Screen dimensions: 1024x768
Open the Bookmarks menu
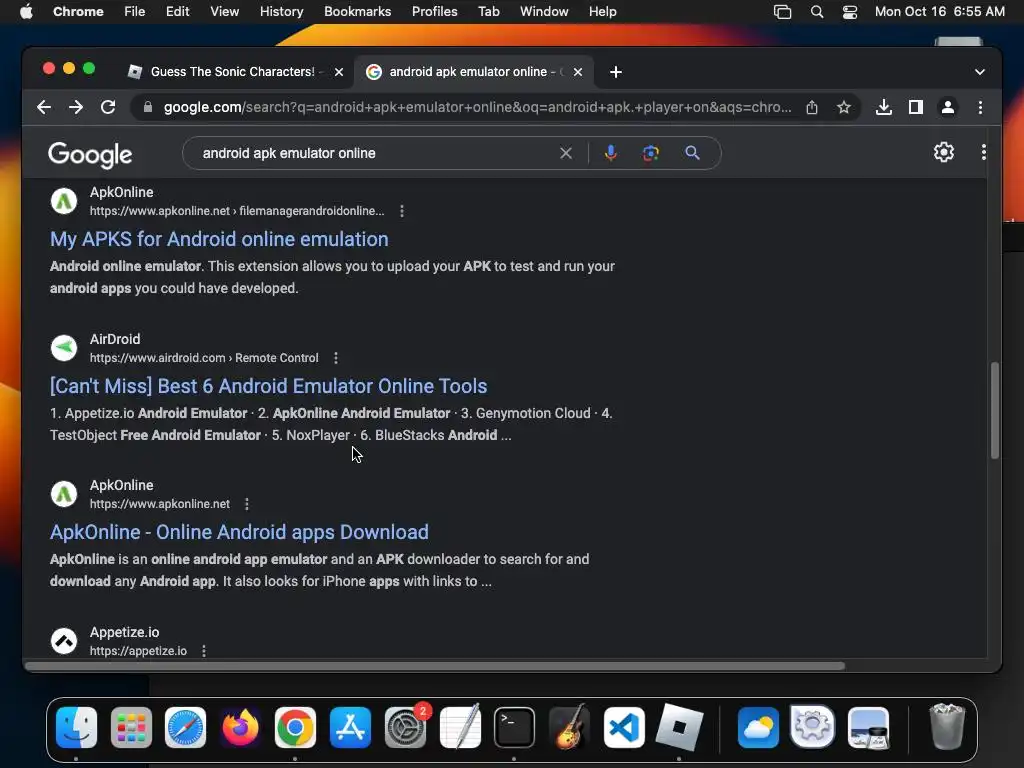coord(357,12)
